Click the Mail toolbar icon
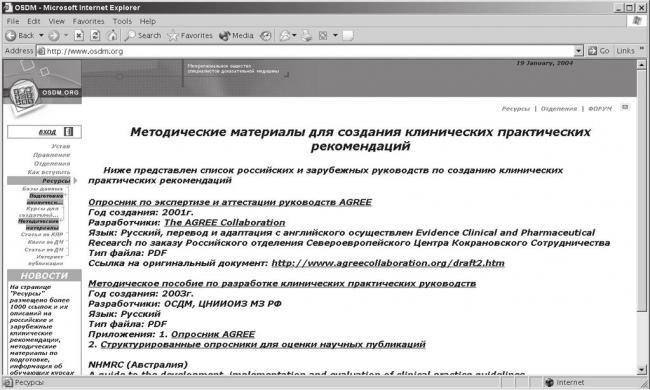This screenshot has width=650, height=390. point(285,36)
